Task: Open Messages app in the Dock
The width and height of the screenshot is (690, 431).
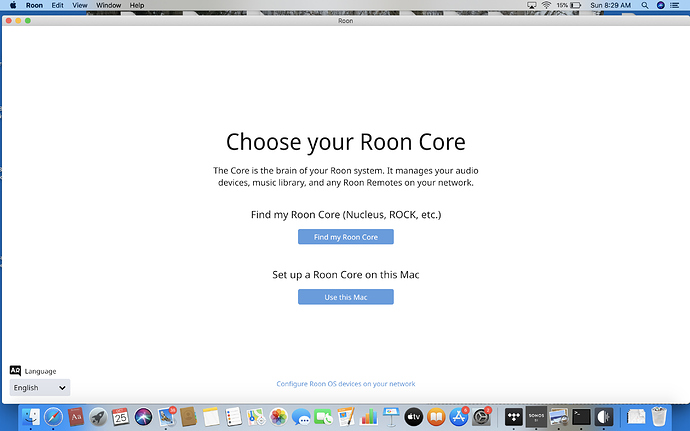Action: [x=301, y=416]
